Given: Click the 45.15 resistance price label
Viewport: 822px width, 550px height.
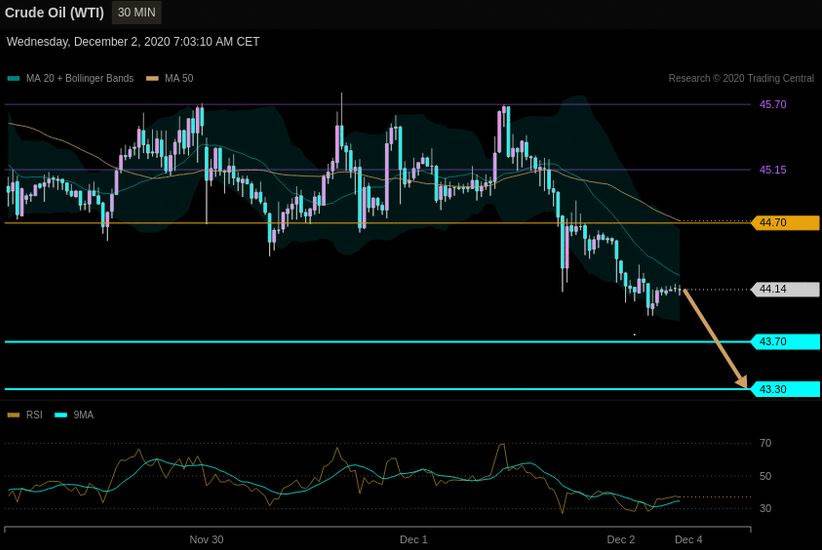Looking at the screenshot, I should (x=773, y=170).
